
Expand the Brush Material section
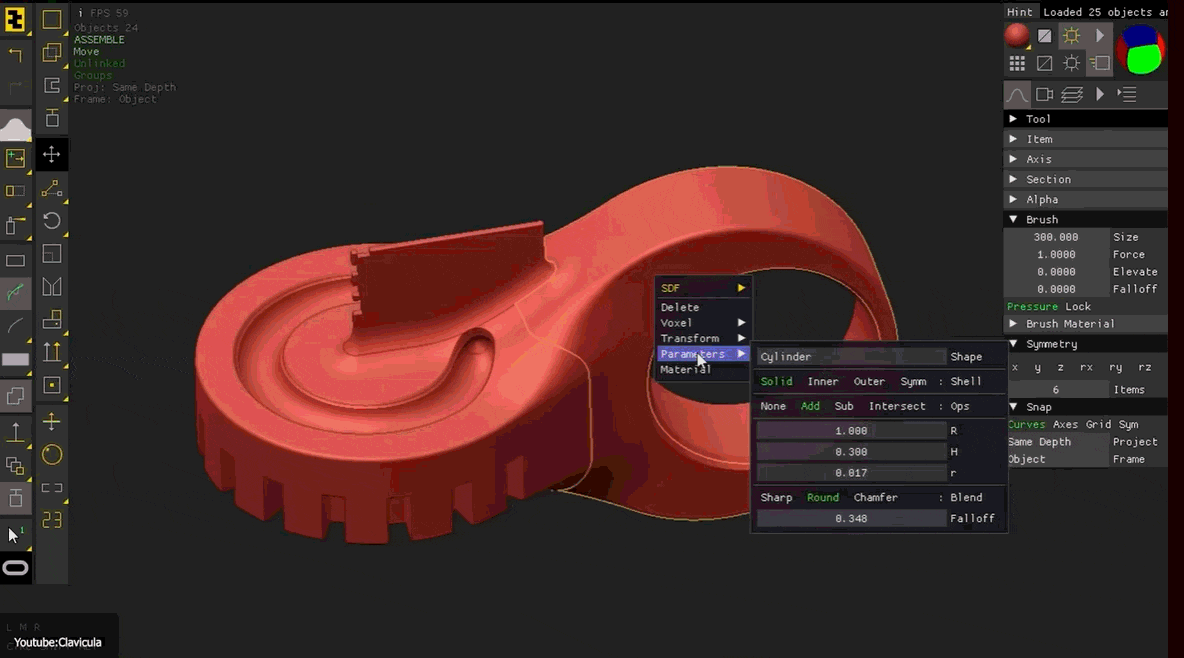click(1086, 324)
